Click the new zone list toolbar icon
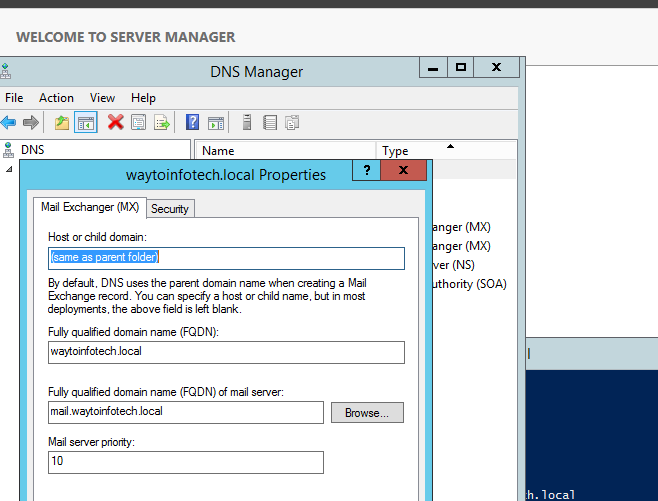Image resolution: width=658 pixels, height=501 pixels. coord(270,123)
